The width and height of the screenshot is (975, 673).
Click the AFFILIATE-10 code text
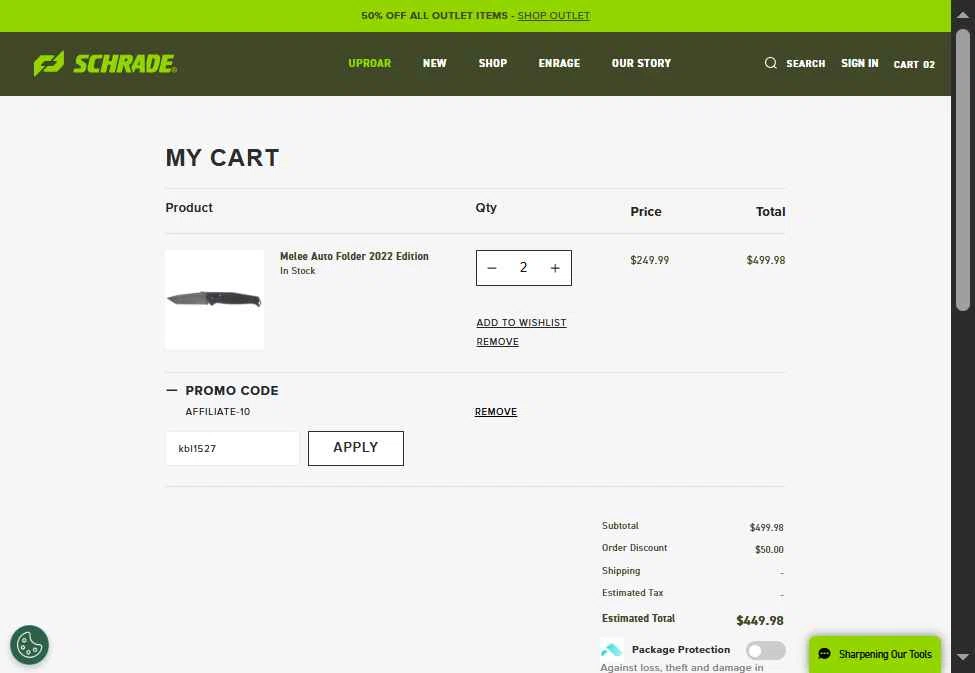pos(218,412)
